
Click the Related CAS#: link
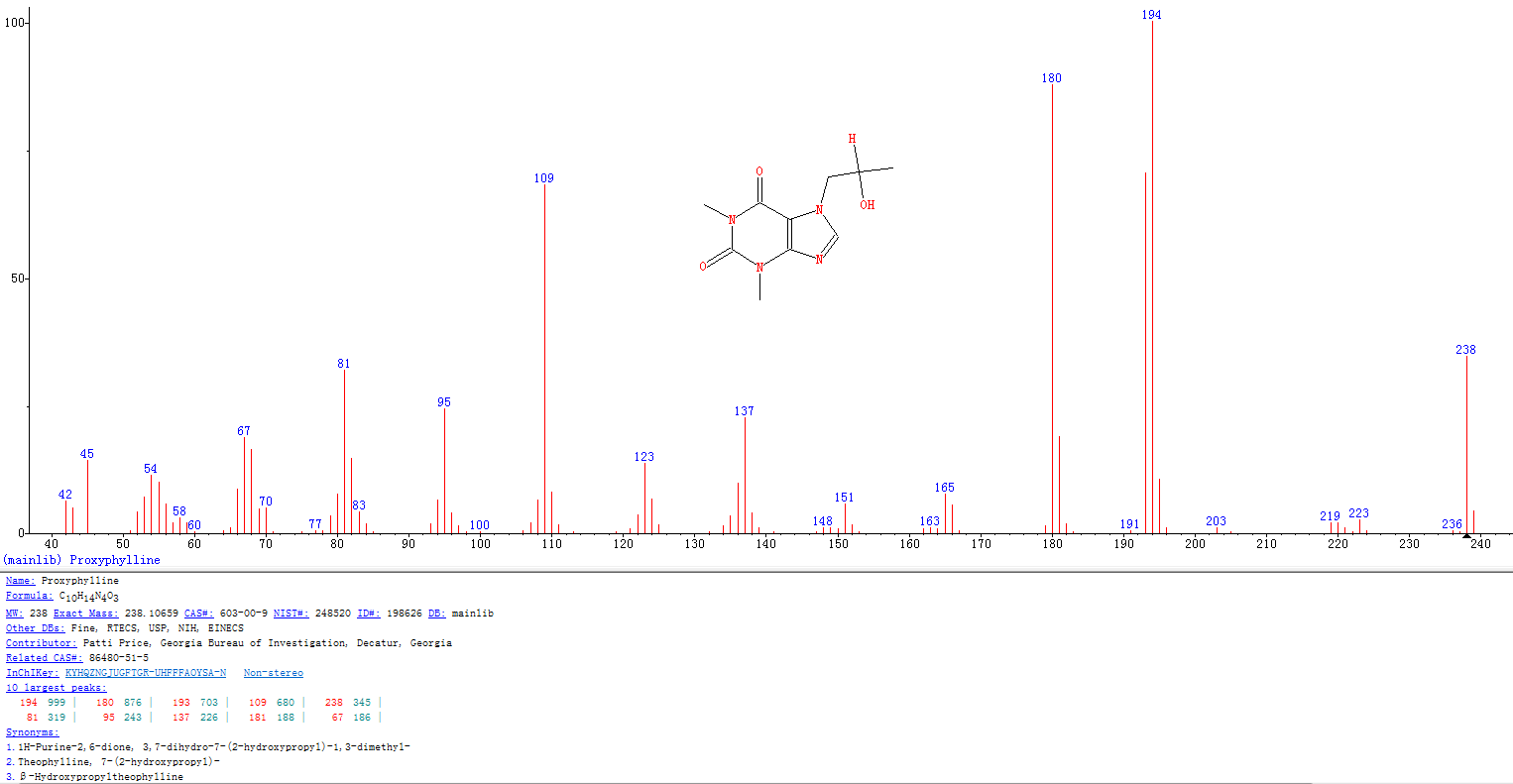click(x=44, y=658)
